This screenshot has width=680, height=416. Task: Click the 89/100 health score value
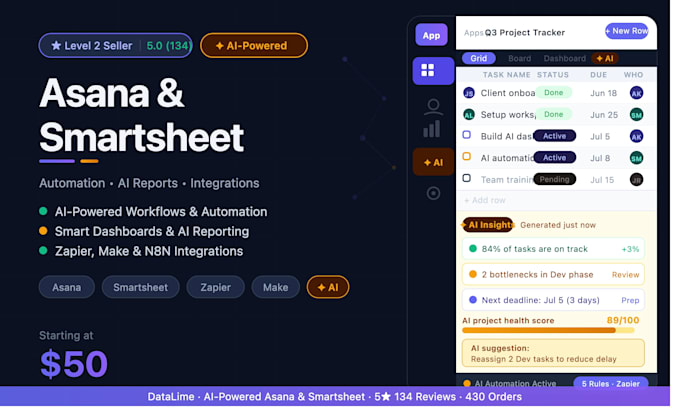pyautogui.click(x=623, y=320)
